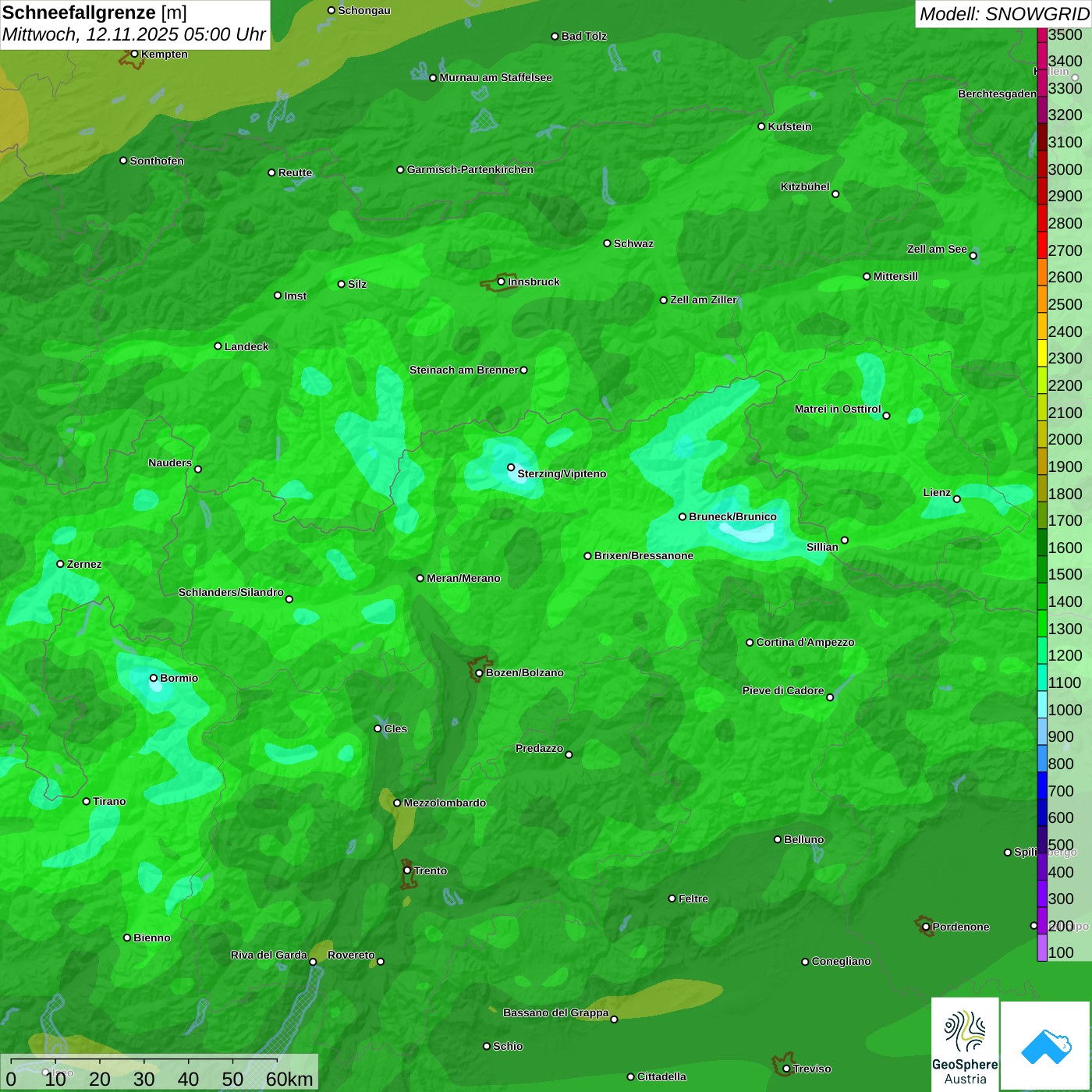
Task: Click the 60km scale bar label
Action: tap(289, 1079)
